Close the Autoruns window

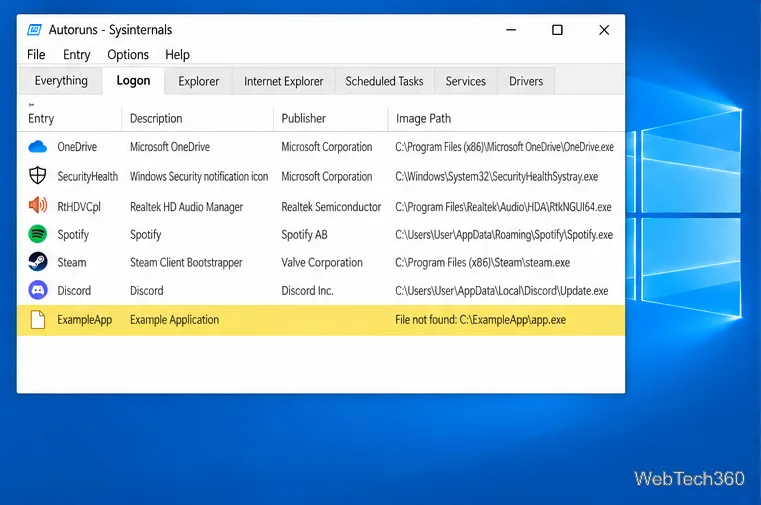[x=604, y=30]
